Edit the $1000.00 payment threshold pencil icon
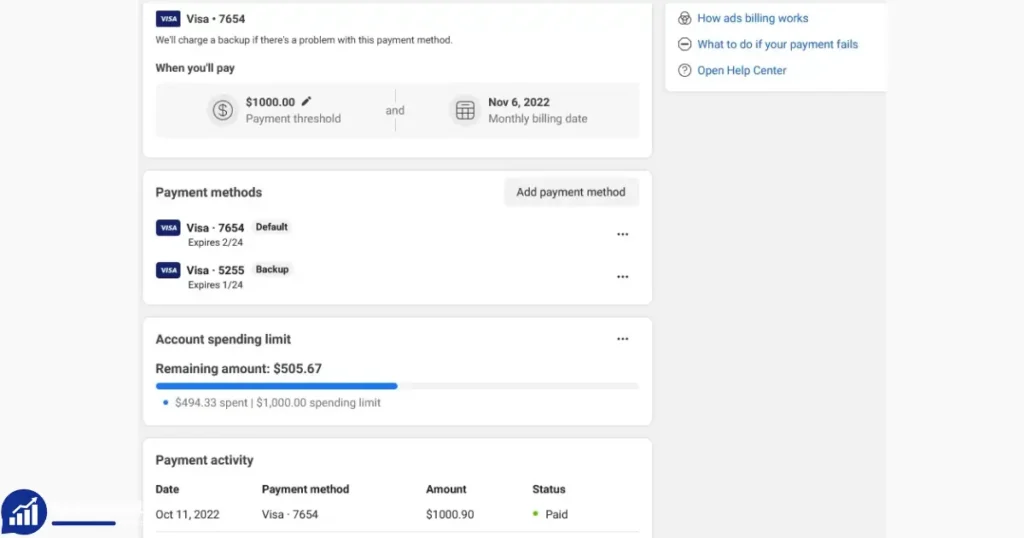This screenshot has width=1024, height=538. coord(306,101)
